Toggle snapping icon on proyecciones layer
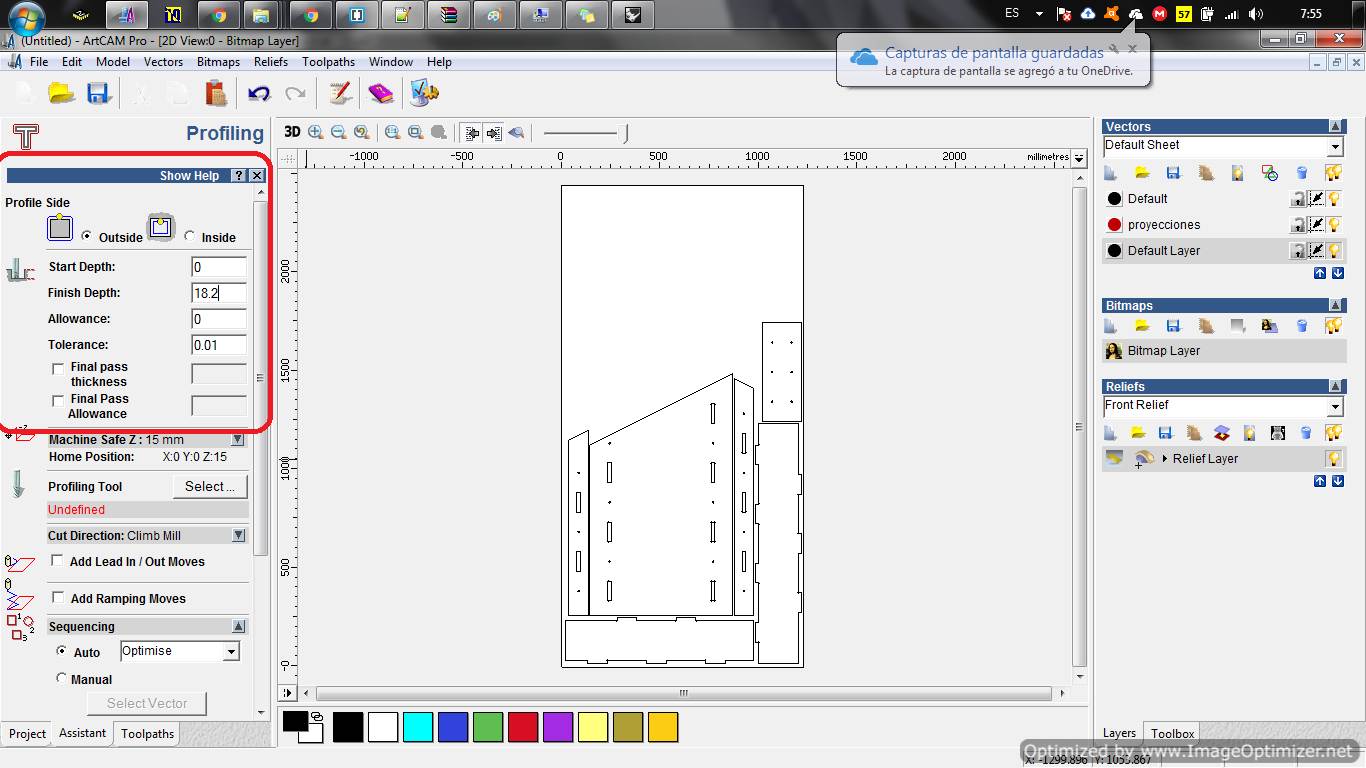The height and width of the screenshot is (768, 1366). pyautogui.click(x=1317, y=225)
